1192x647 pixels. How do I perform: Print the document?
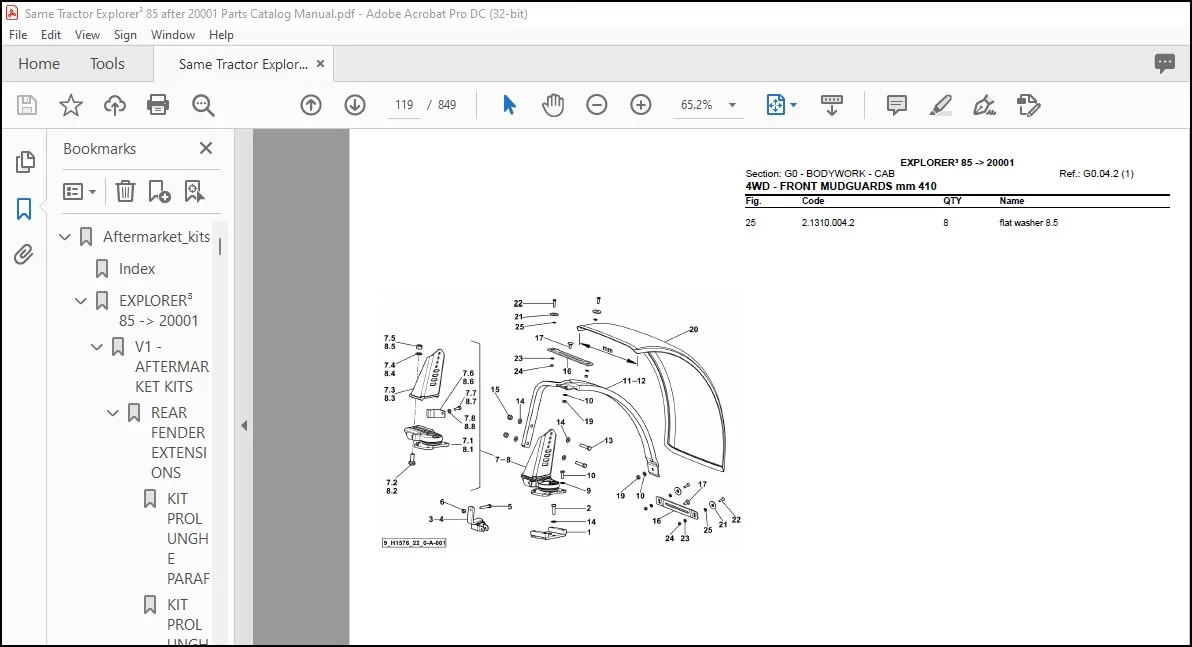point(158,105)
